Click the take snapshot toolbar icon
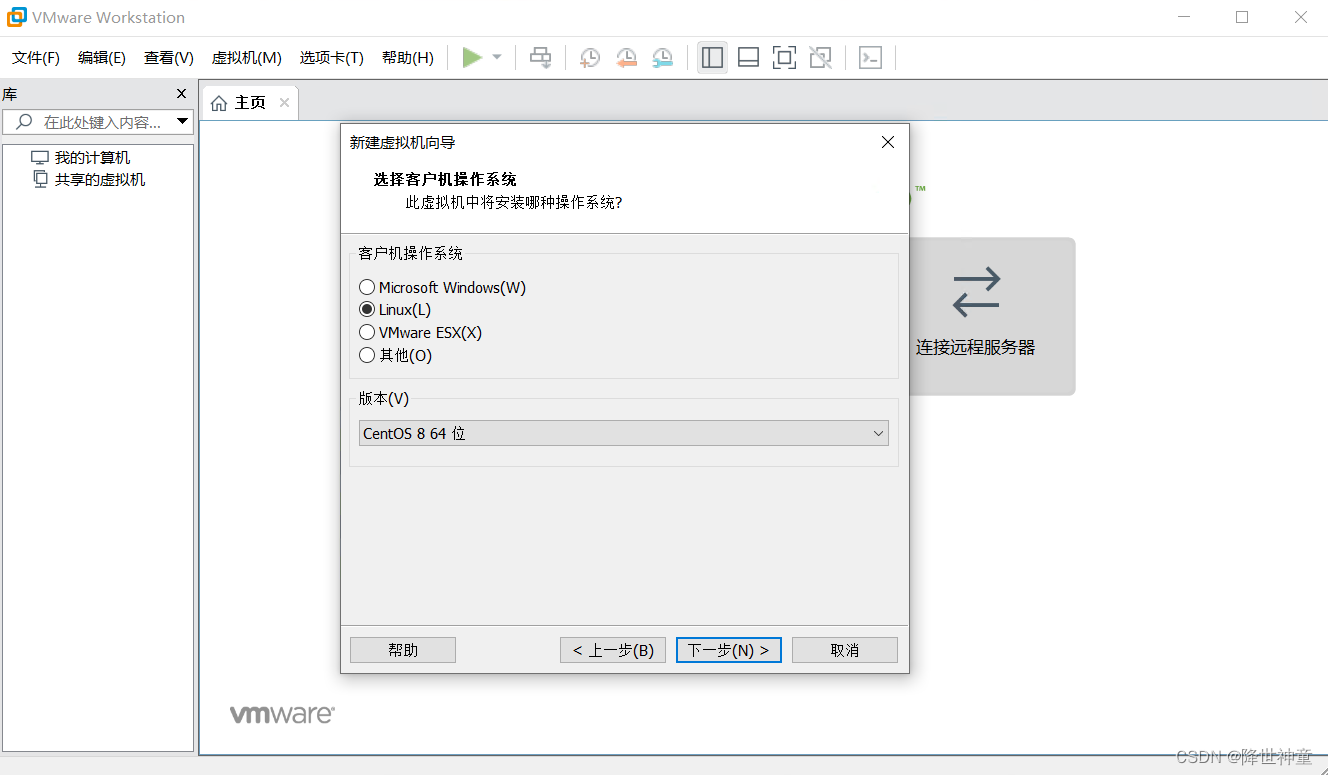This screenshot has height=775, width=1328. 590,58
